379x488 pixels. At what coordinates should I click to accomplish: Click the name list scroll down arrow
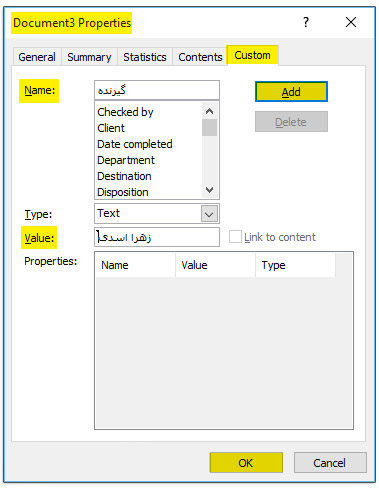point(209,190)
